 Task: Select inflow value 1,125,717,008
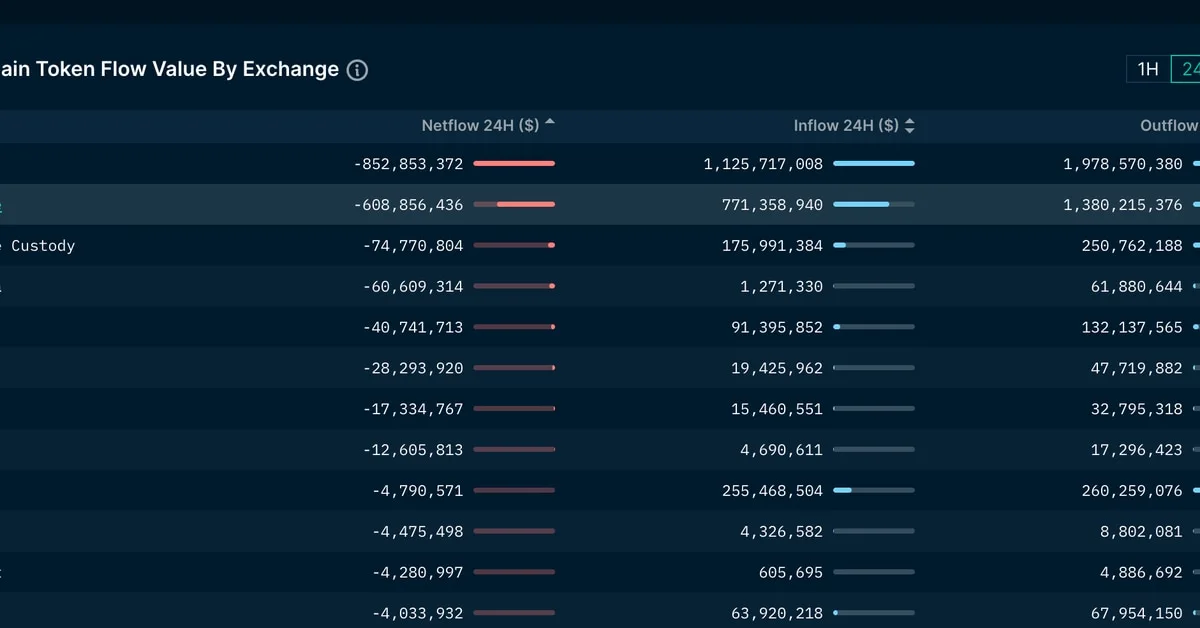(763, 164)
